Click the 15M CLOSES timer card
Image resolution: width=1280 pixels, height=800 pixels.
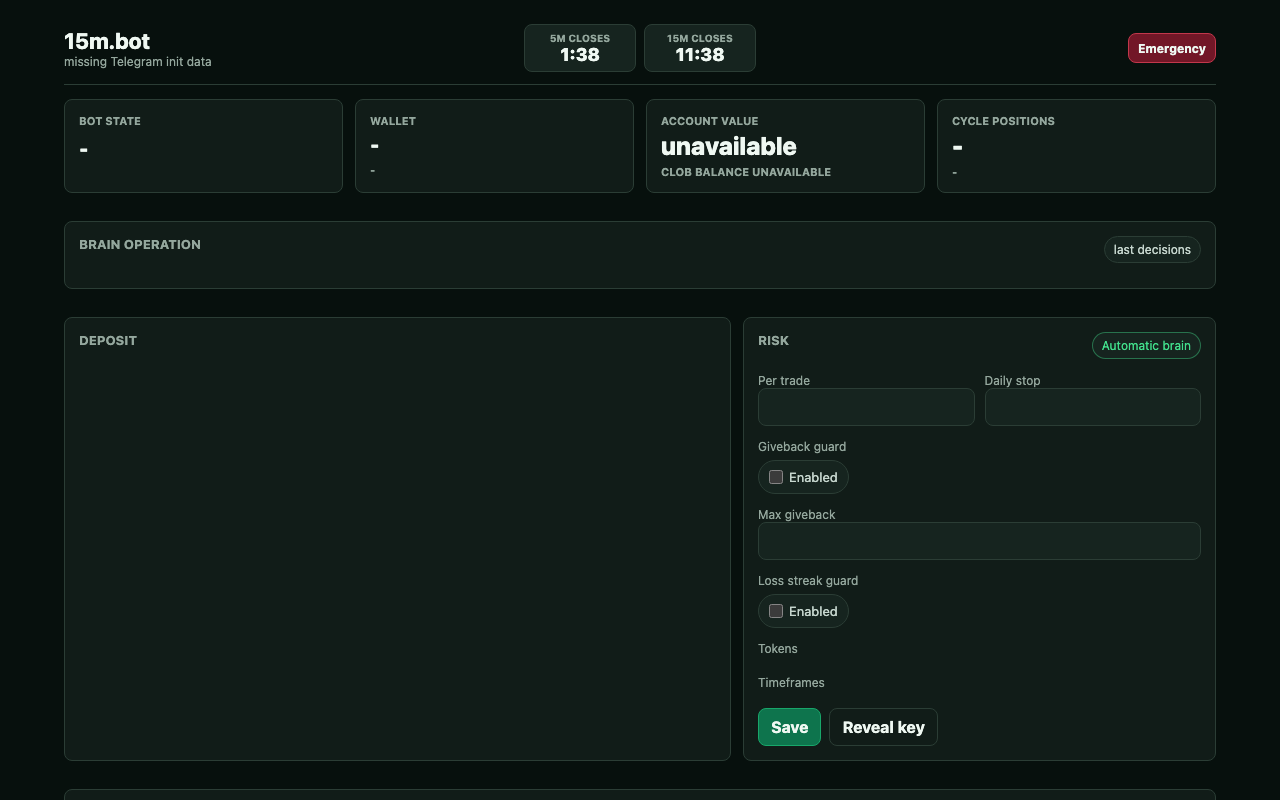coord(700,48)
